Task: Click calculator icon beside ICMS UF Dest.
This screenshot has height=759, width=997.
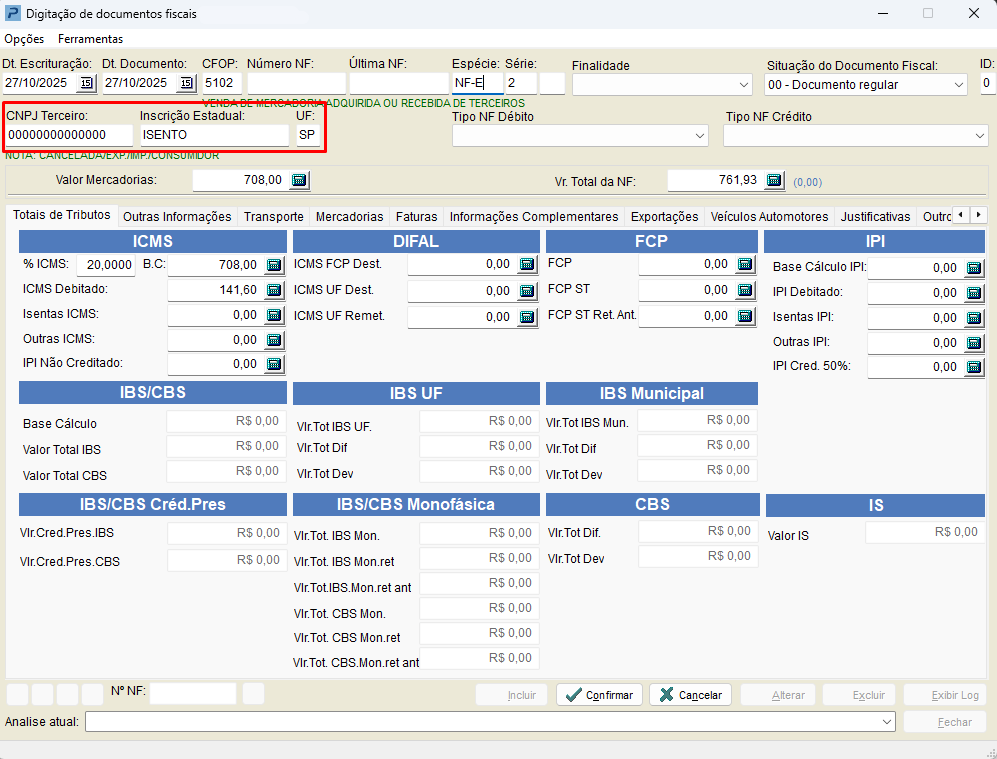Action: point(527,291)
